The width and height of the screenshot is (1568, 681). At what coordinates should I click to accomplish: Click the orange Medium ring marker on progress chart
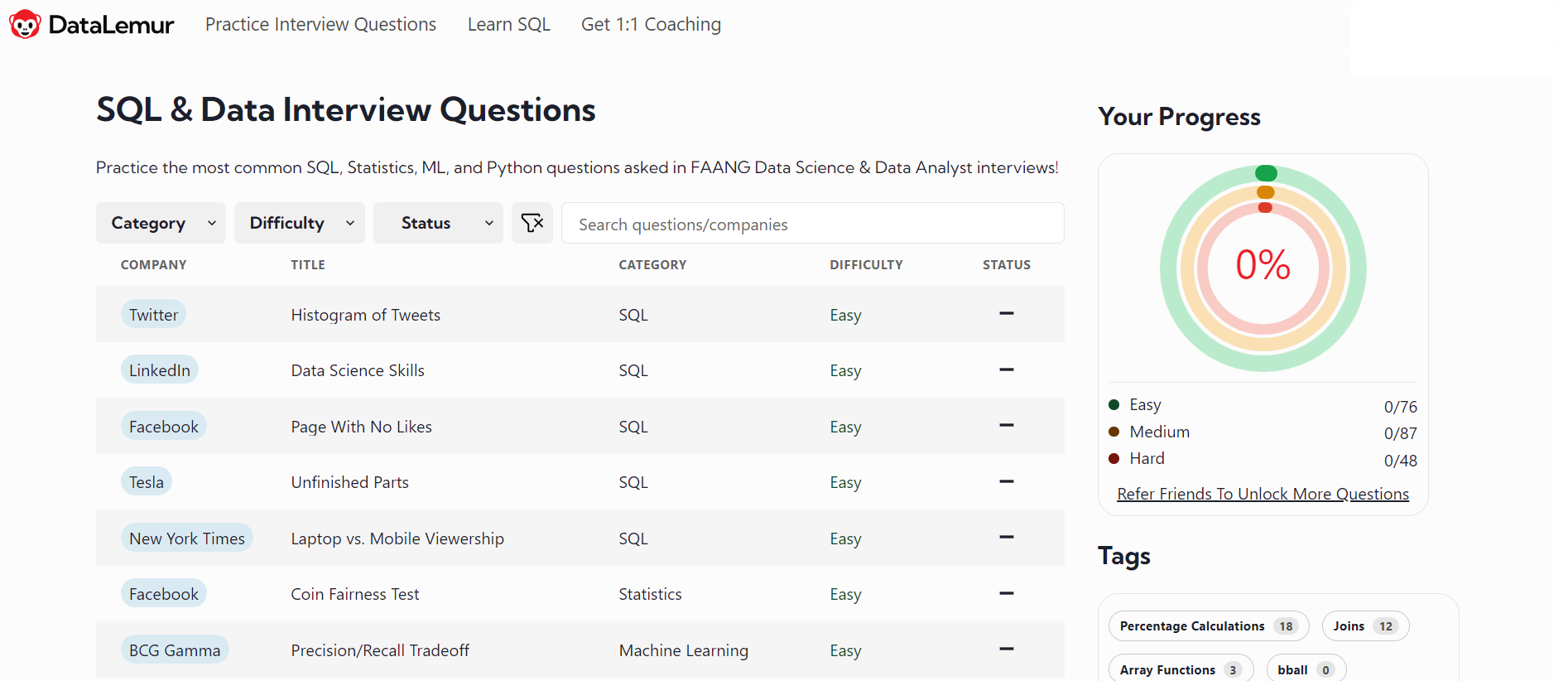(1265, 192)
